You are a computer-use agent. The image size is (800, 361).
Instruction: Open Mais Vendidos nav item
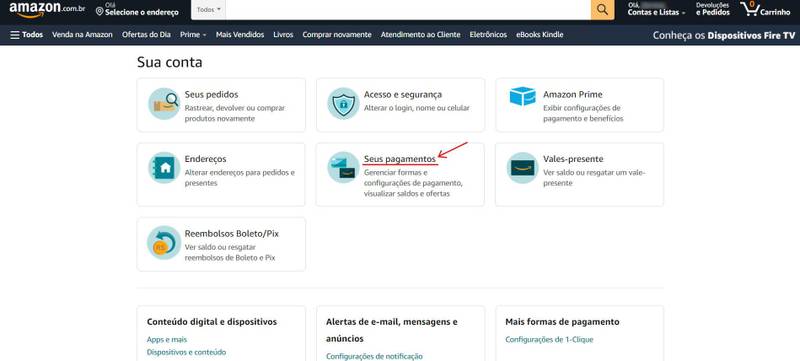tap(240, 35)
